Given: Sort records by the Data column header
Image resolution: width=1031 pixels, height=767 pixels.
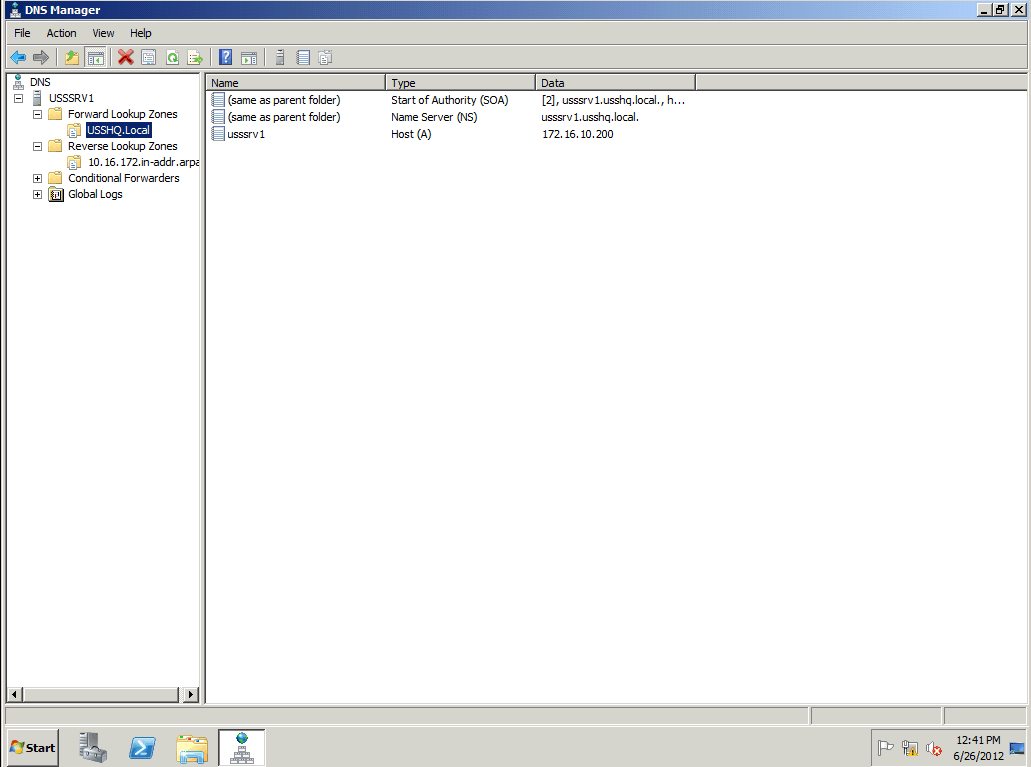Looking at the screenshot, I should pos(616,83).
